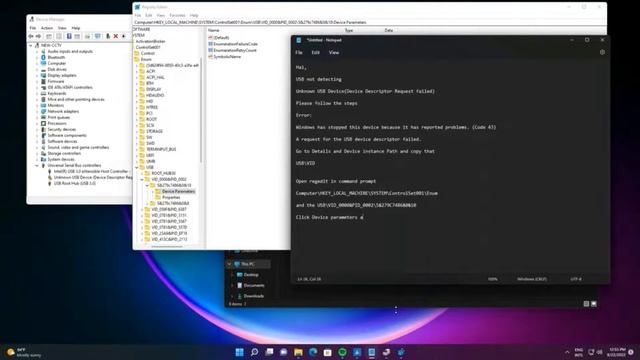Select the ACPI key in Registry Editor
This screenshot has height=360, width=640.
(x=151, y=71)
